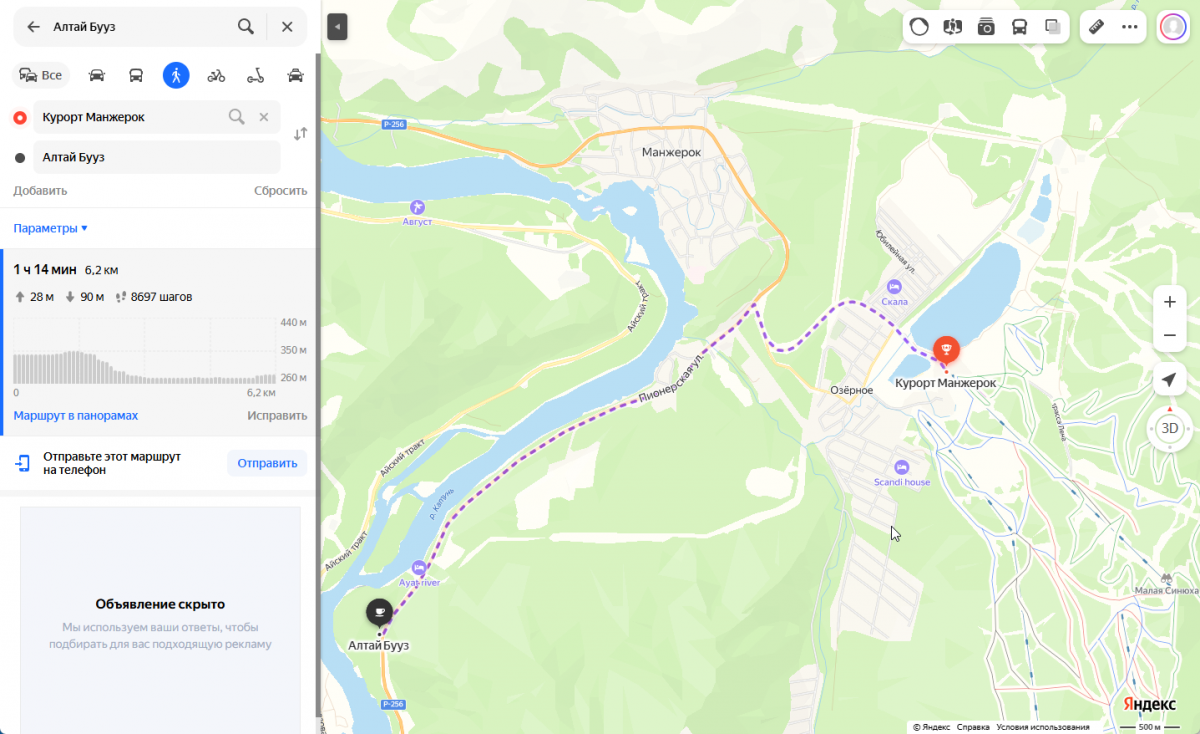Select the bicycle route mode

coord(216,75)
